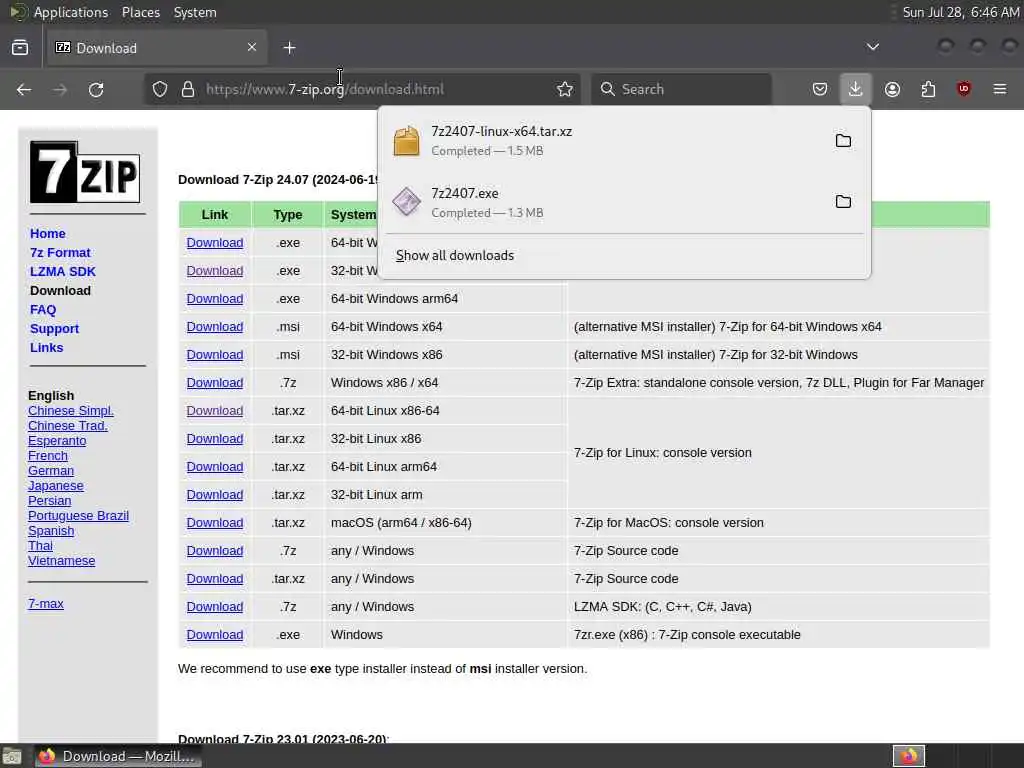This screenshot has height=768, width=1024.
Task: Click the 7-Zip logo image
Action: click(85, 172)
